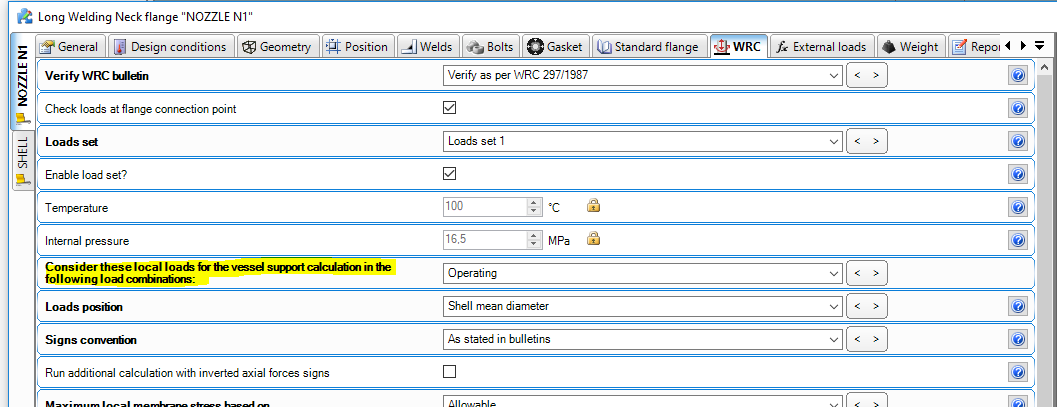The height and width of the screenshot is (407, 1057).
Task: Open help for Signs convention
Action: [1018, 339]
